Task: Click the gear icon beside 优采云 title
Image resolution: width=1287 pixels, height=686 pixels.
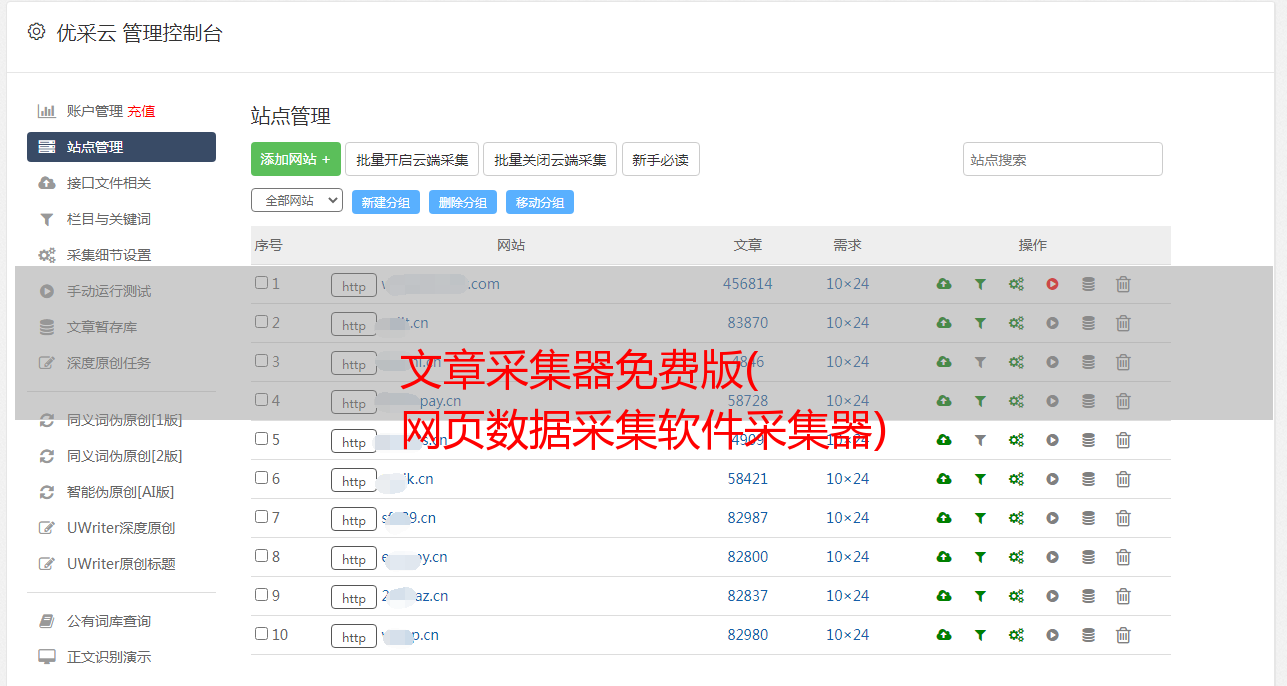Action: pos(37,32)
